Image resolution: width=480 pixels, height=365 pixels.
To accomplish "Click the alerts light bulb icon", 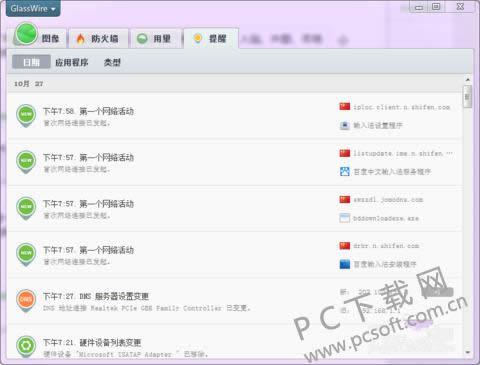I will 198,38.
